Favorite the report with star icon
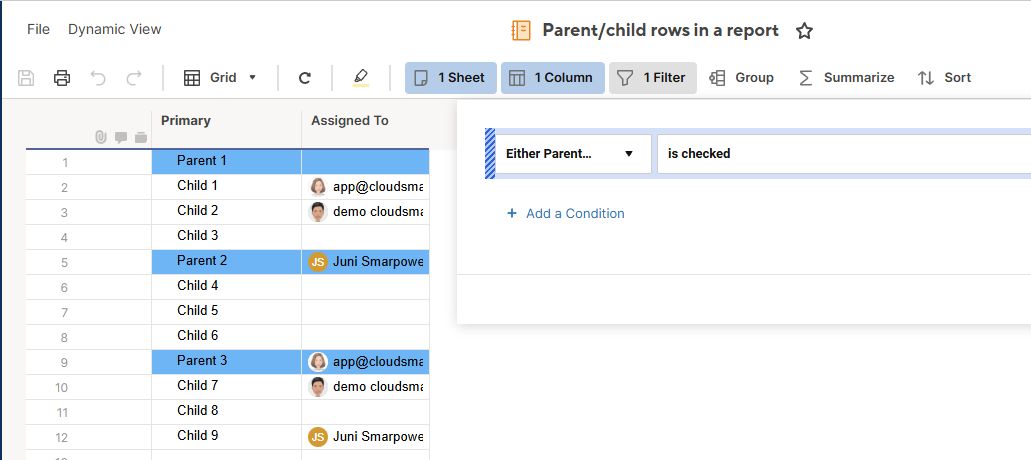1031x460 pixels. (x=804, y=31)
